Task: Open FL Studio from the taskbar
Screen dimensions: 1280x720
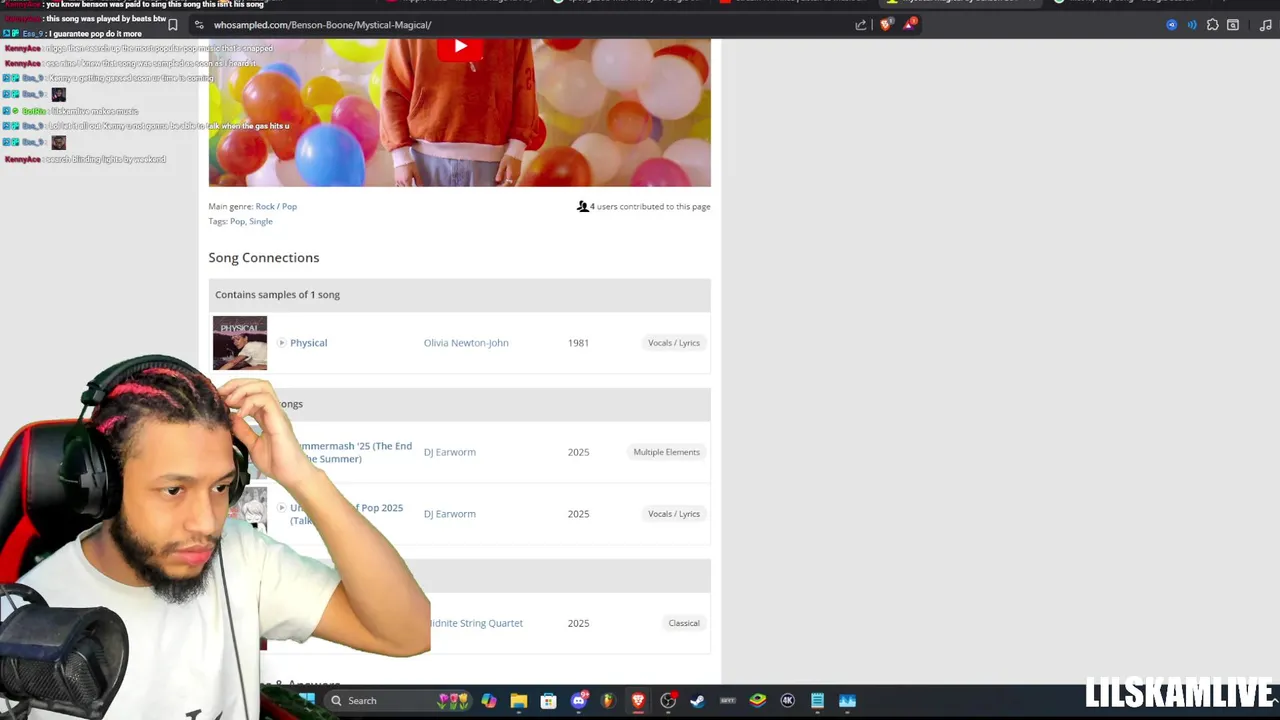Action: point(608,701)
